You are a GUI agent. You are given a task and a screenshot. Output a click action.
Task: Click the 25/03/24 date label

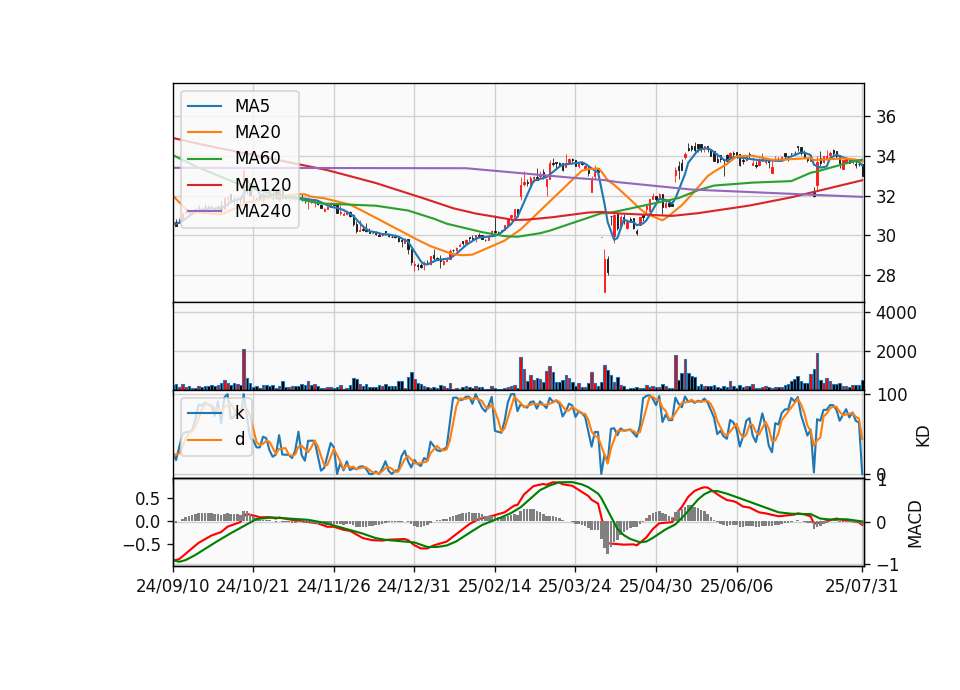point(575,586)
